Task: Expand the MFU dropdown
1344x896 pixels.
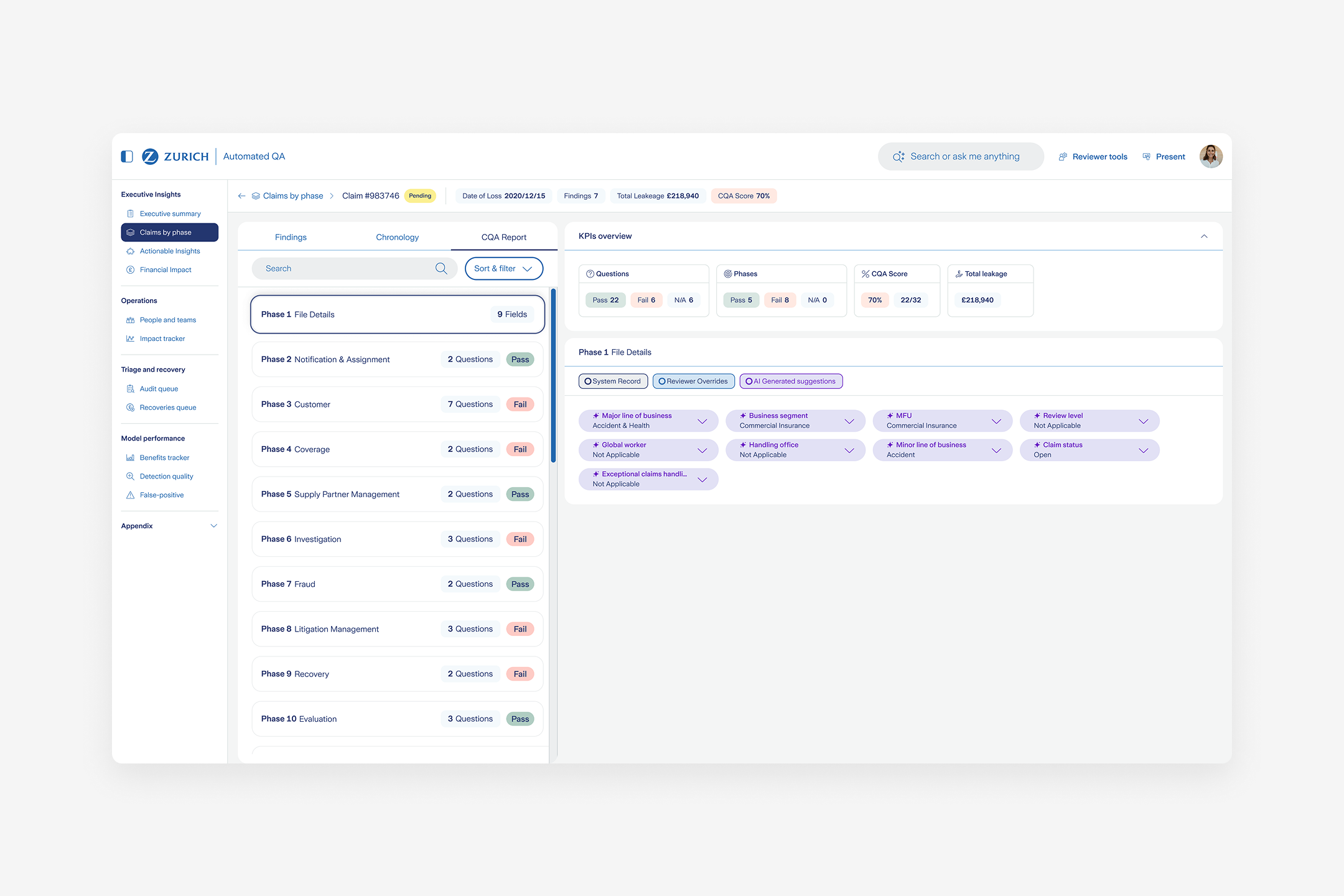Action: point(943,421)
